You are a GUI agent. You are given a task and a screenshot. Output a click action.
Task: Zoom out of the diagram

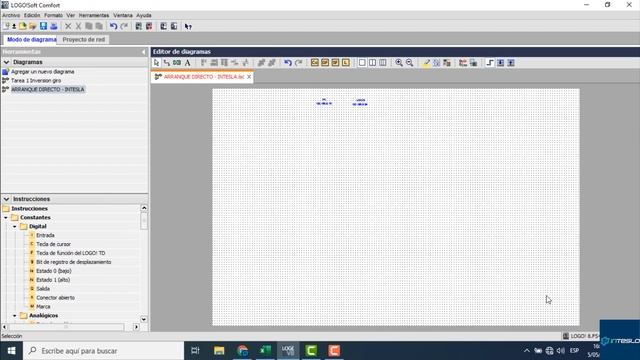[409, 62]
